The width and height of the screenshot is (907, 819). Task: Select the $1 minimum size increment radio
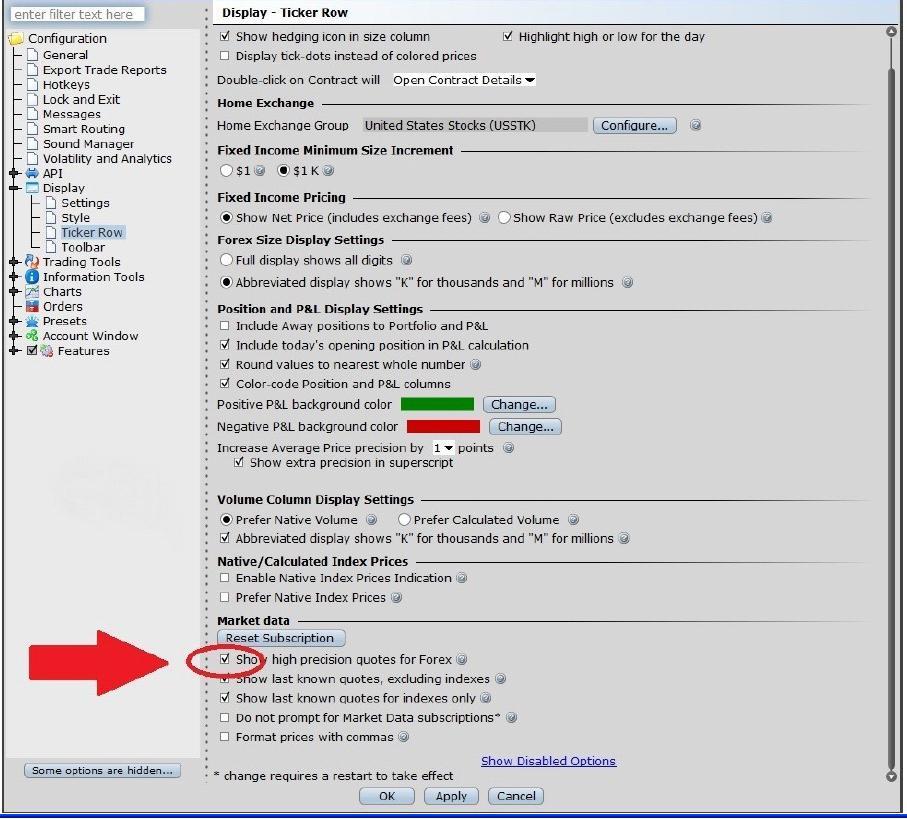point(226,171)
